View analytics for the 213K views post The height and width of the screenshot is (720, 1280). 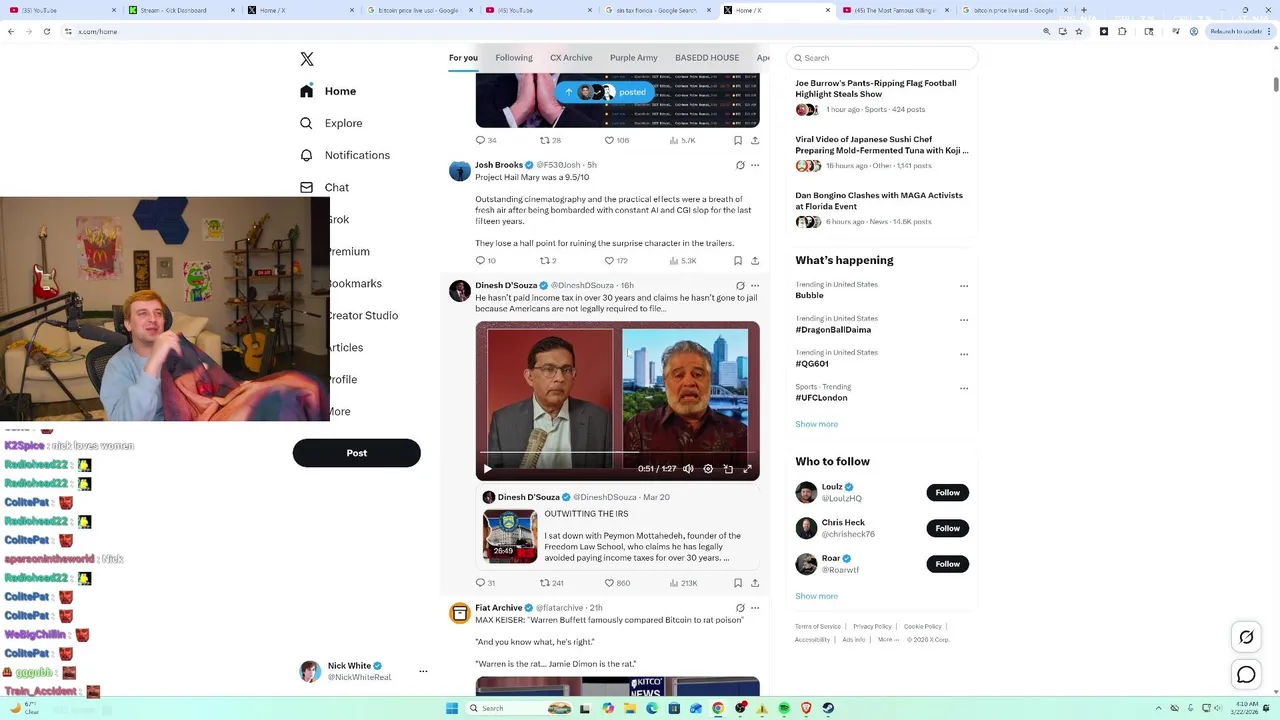tap(683, 583)
